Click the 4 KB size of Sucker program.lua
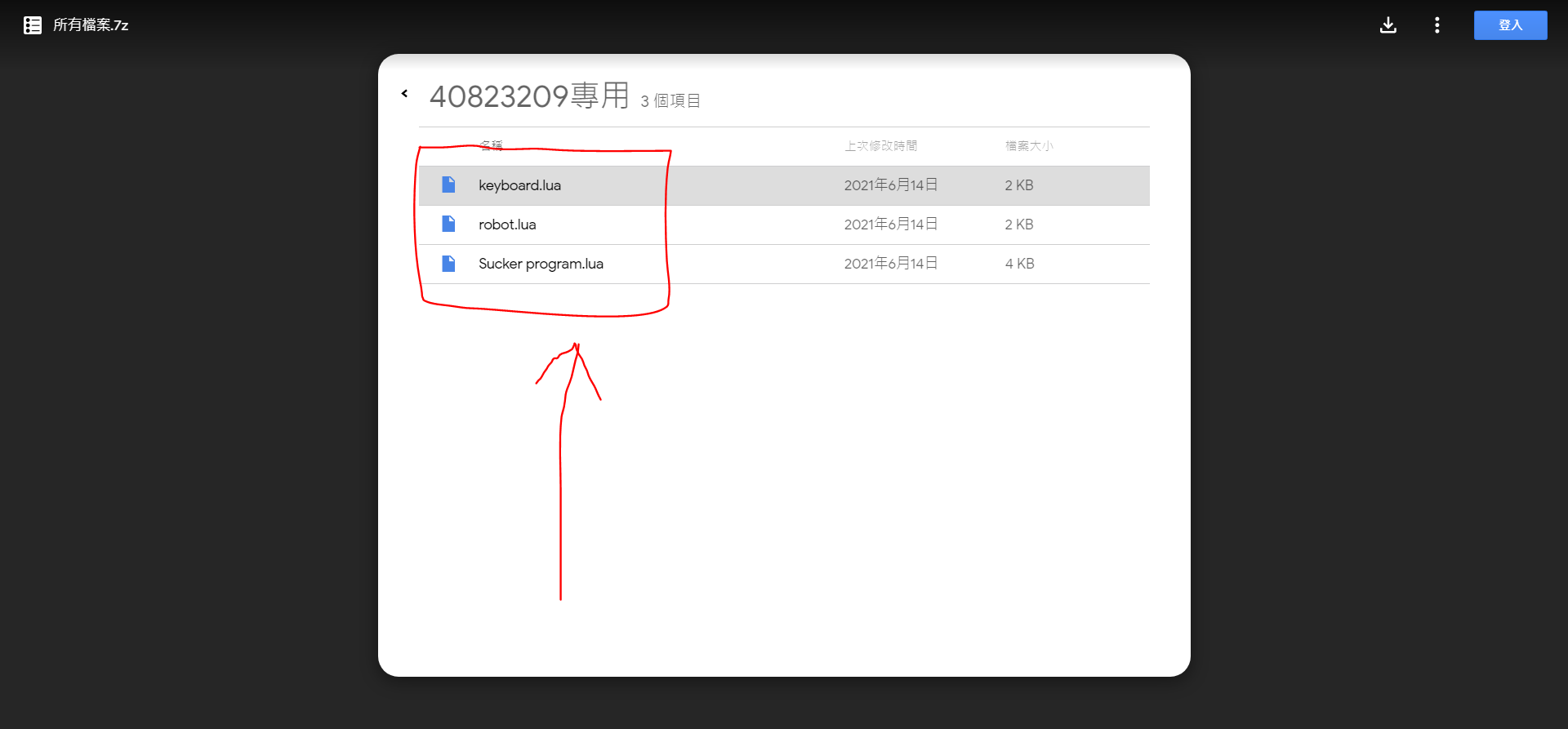 click(x=1019, y=264)
